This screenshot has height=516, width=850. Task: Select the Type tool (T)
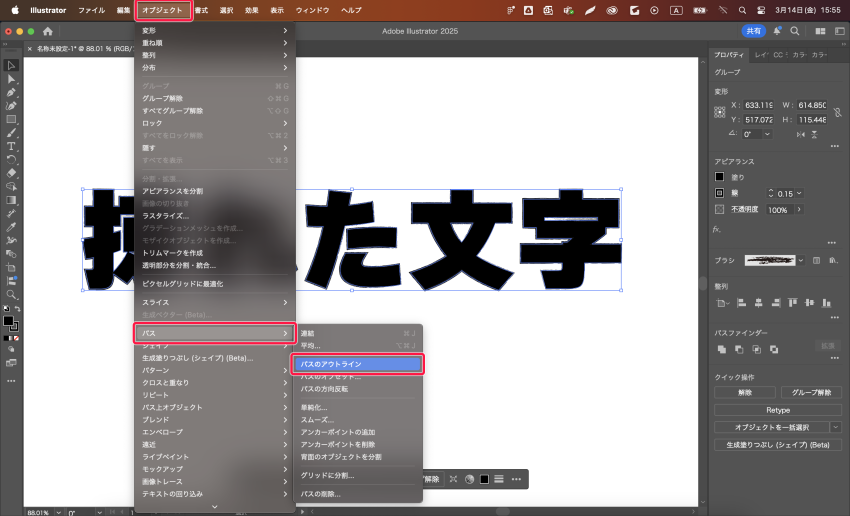(x=12, y=146)
